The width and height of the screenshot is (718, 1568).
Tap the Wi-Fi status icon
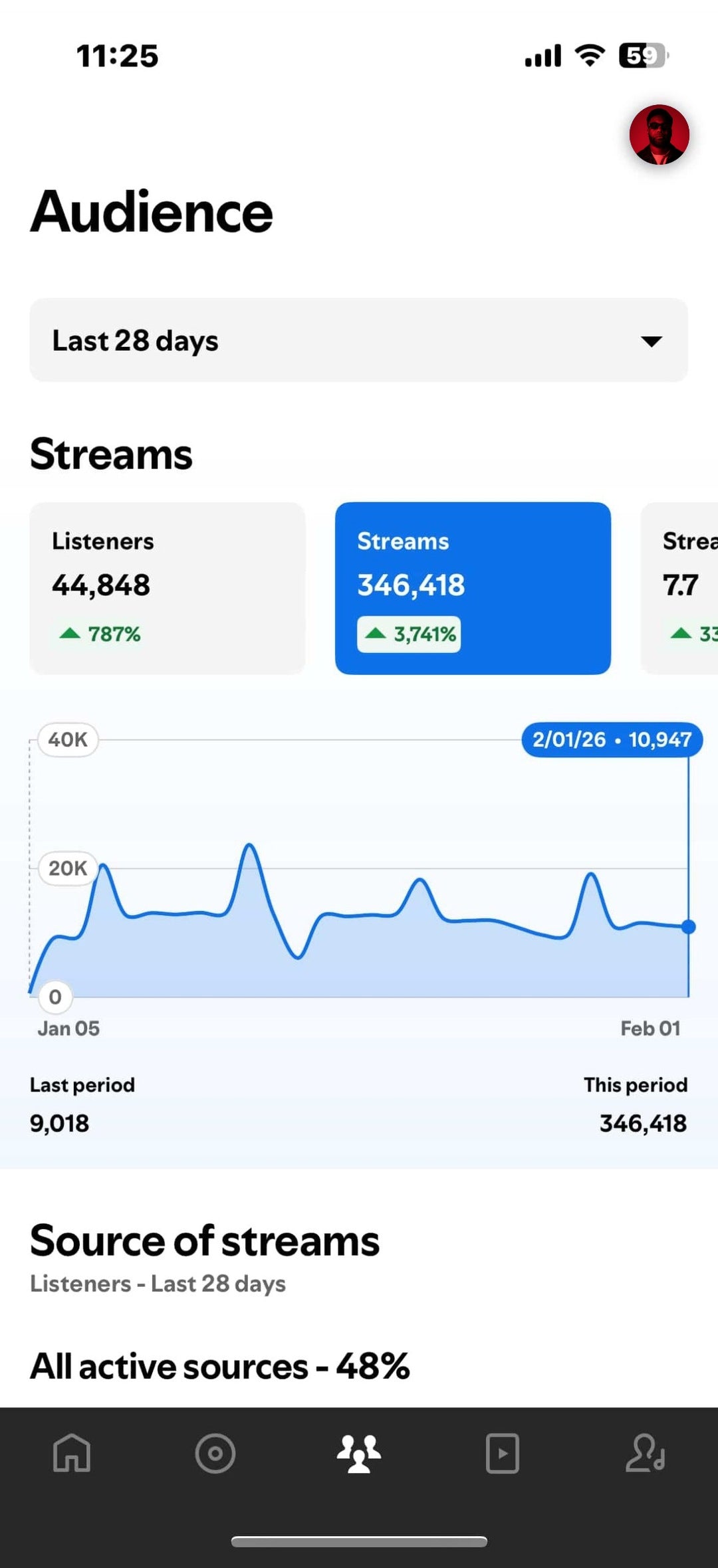click(x=590, y=55)
